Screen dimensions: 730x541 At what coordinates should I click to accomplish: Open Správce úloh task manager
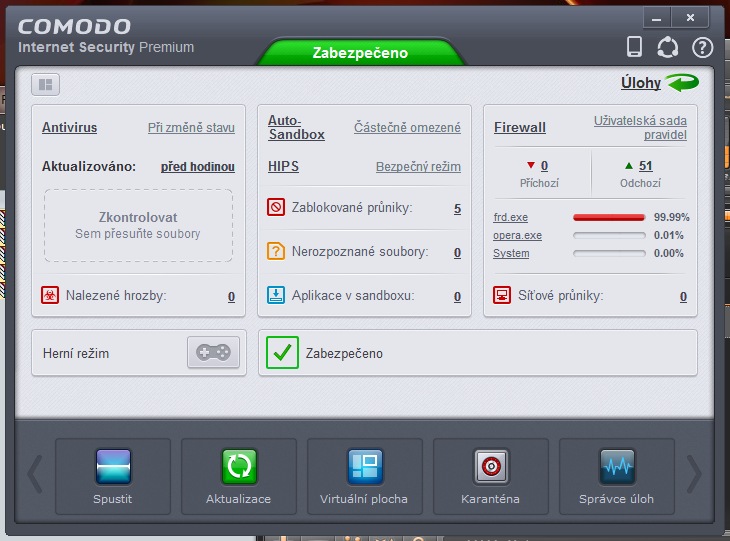[x=616, y=468]
